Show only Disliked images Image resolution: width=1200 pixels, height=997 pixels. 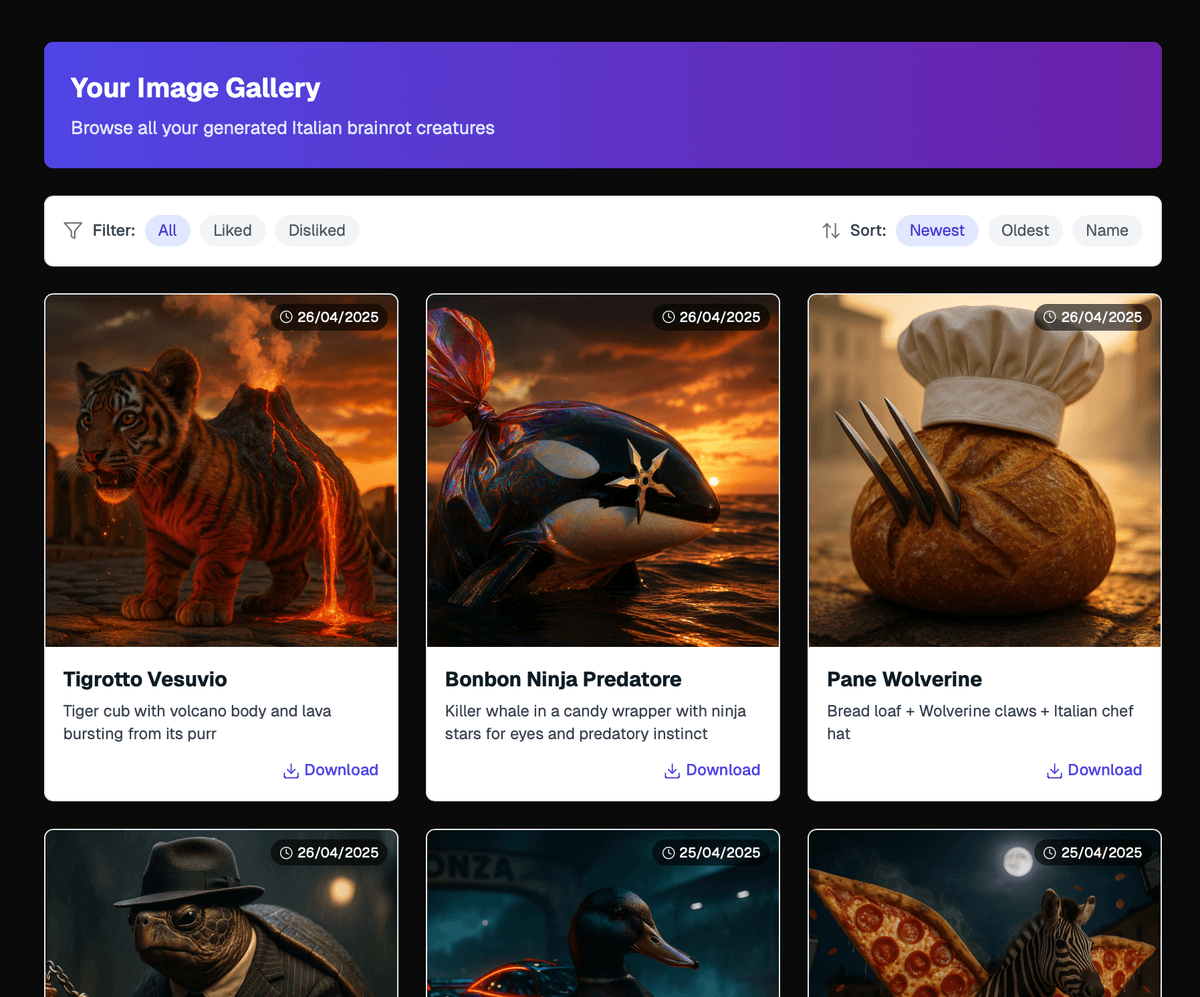point(316,231)
